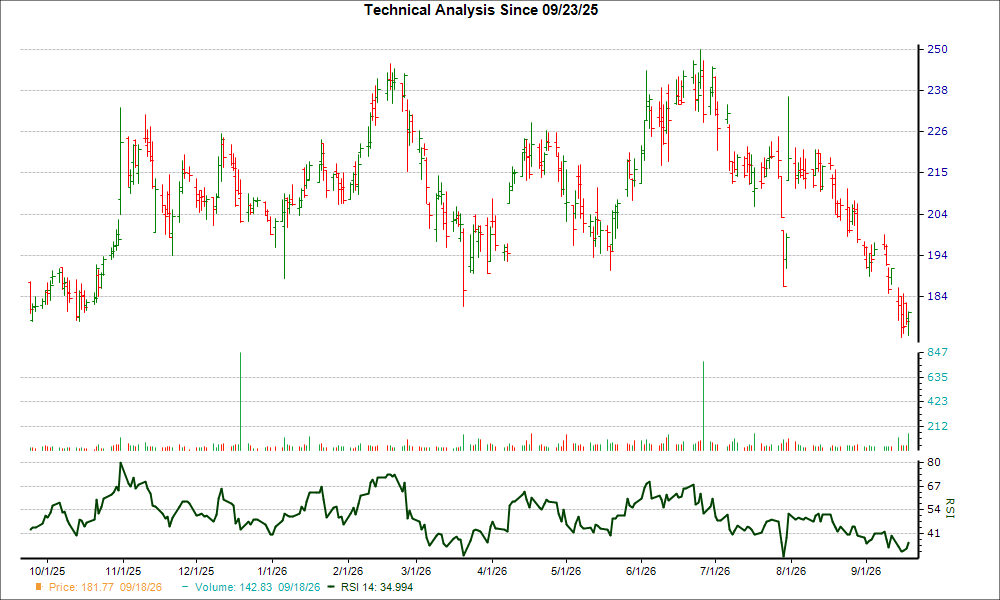This screenshot has width=1000, height=600.
Task: Click the dark green RSI legend line
Action: click(331, 587)
